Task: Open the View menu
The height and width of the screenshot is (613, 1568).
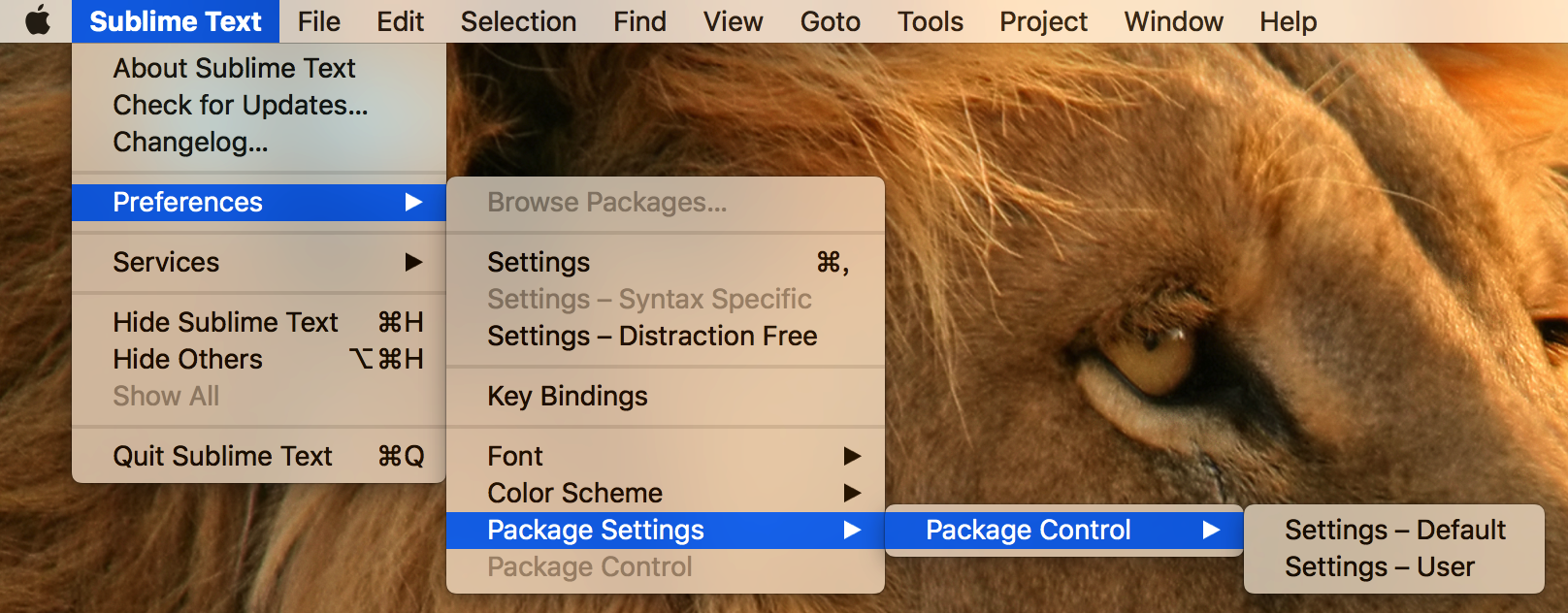Action: coord(733,21)
